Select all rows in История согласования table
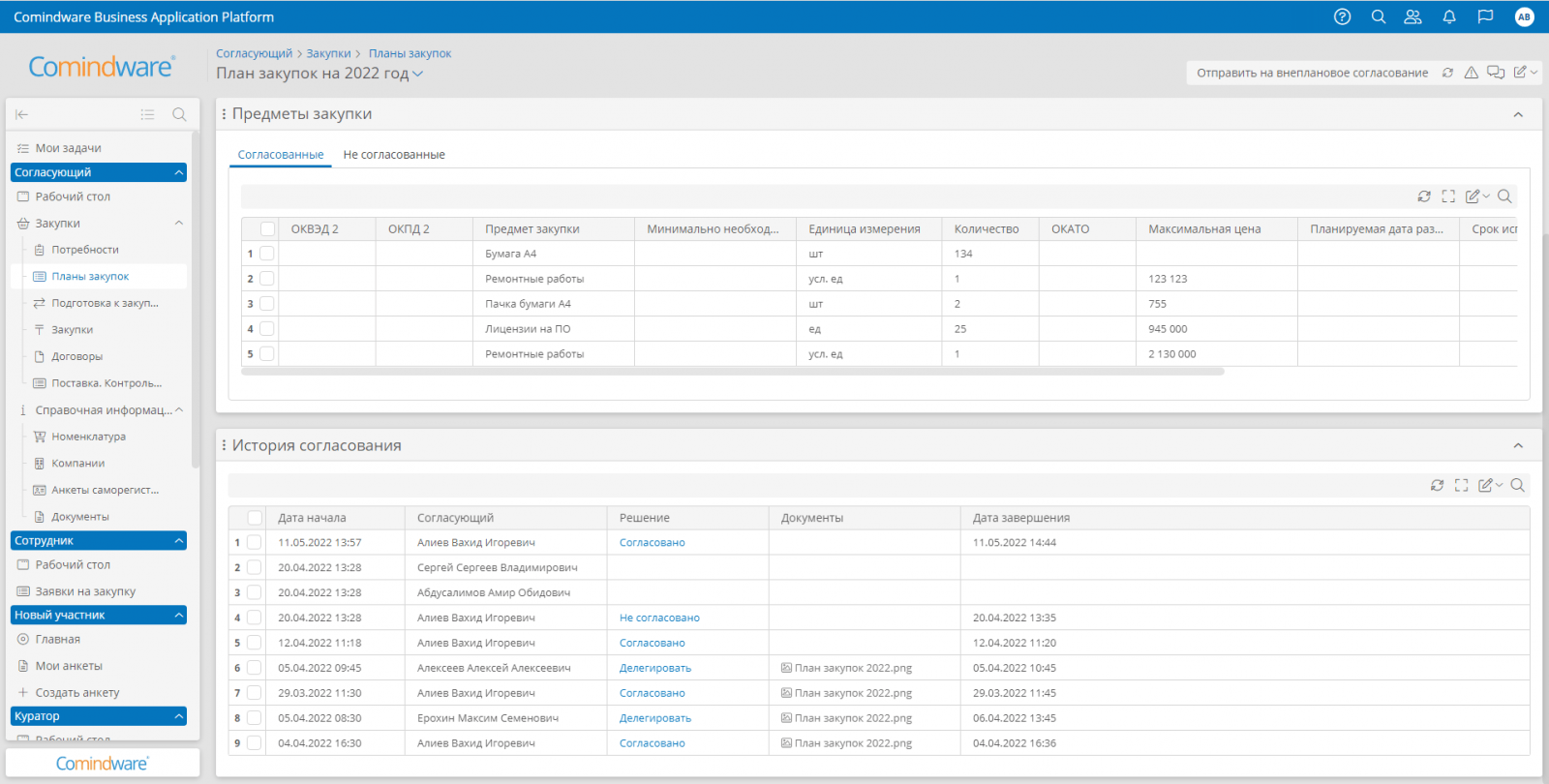Image resolution: width=1549 pixels, height=784 pixels. tap(255, 518)
